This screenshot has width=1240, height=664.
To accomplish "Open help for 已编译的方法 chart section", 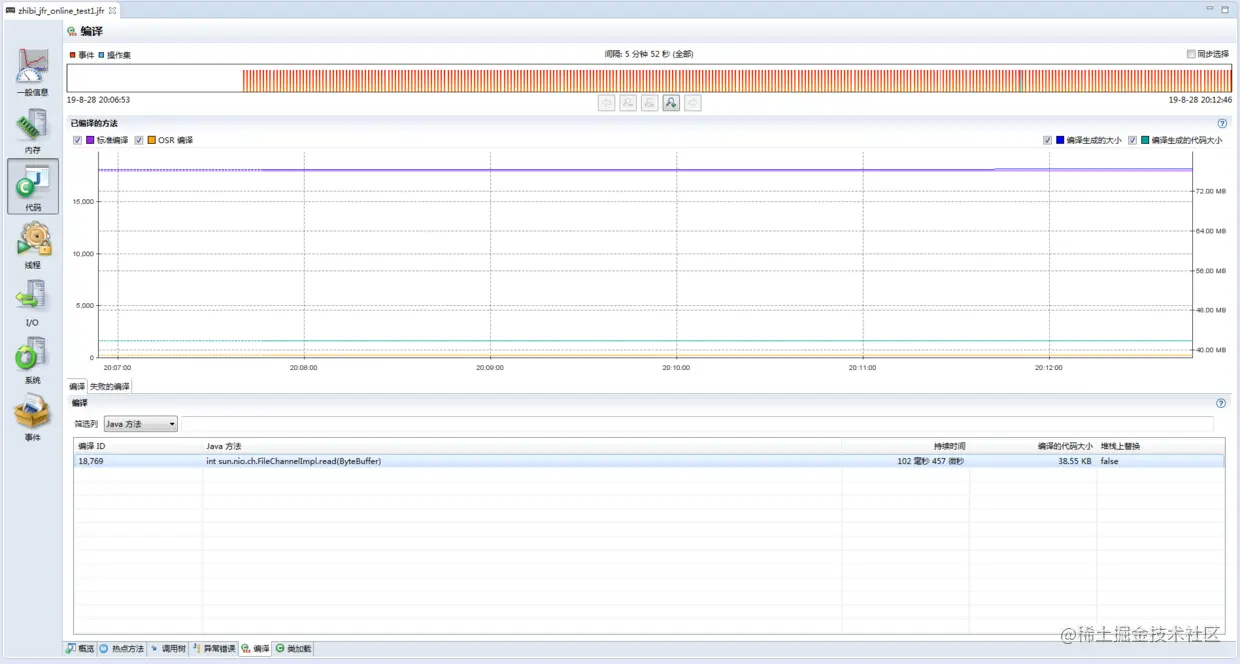I will click(1222, 123).
